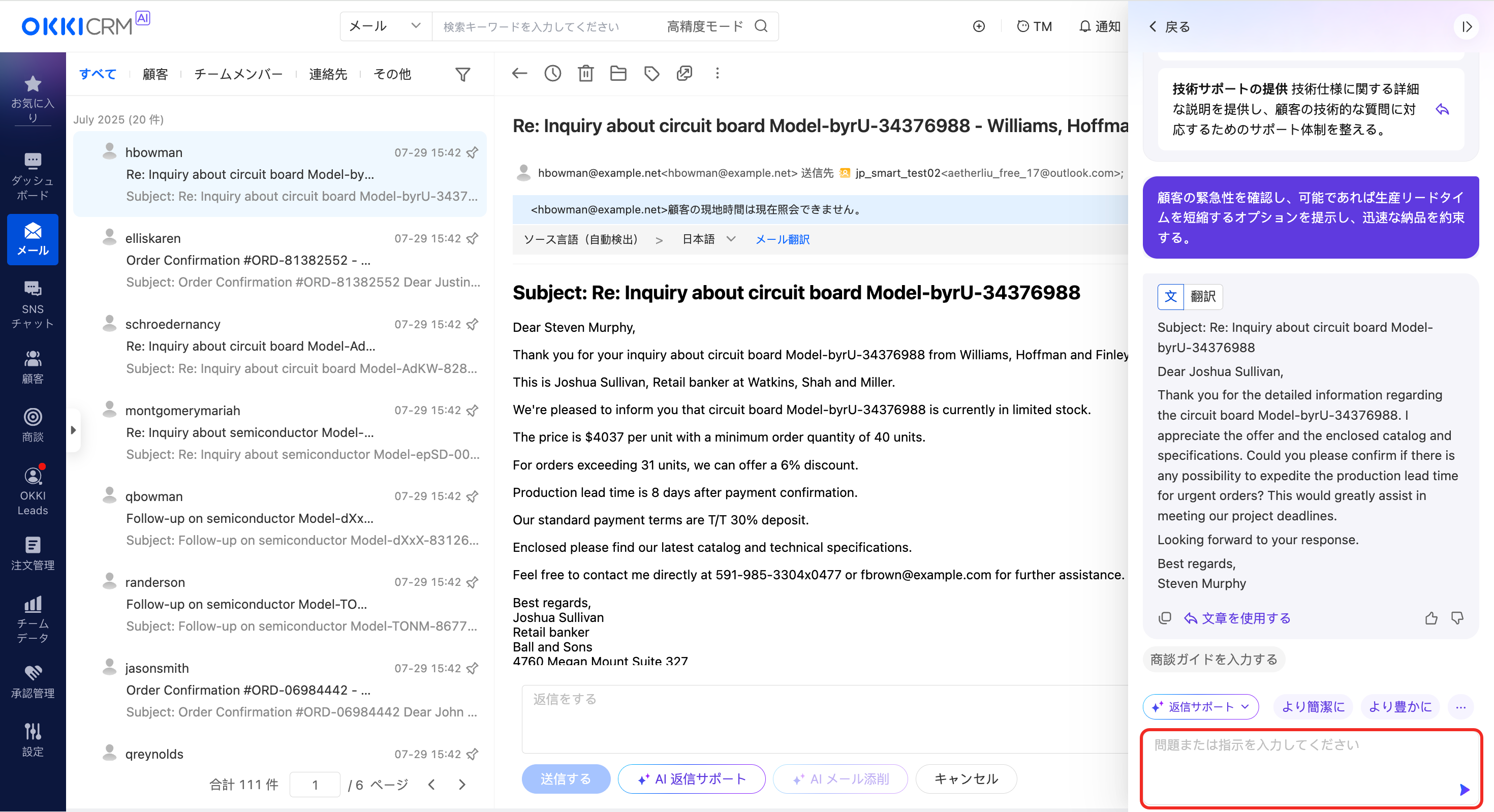The height and width of the screenshot is (812, 1494).
Task: Click the 返信をする reply text area
Action: pos(824,719)
